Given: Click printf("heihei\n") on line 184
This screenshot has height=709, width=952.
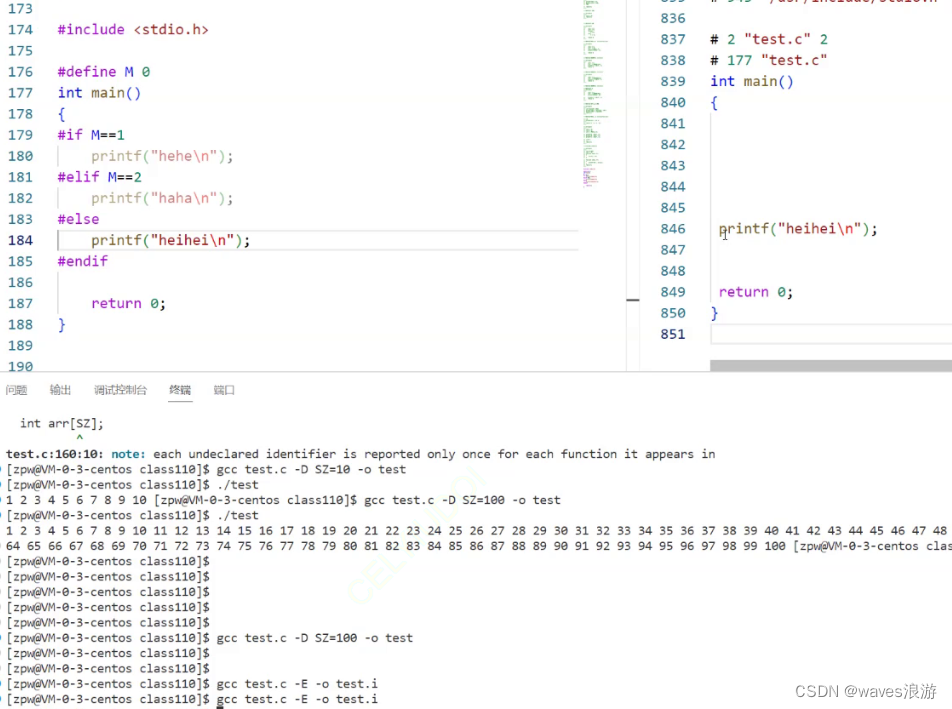Looking at the screenshot, I should [x=171, y=240].
